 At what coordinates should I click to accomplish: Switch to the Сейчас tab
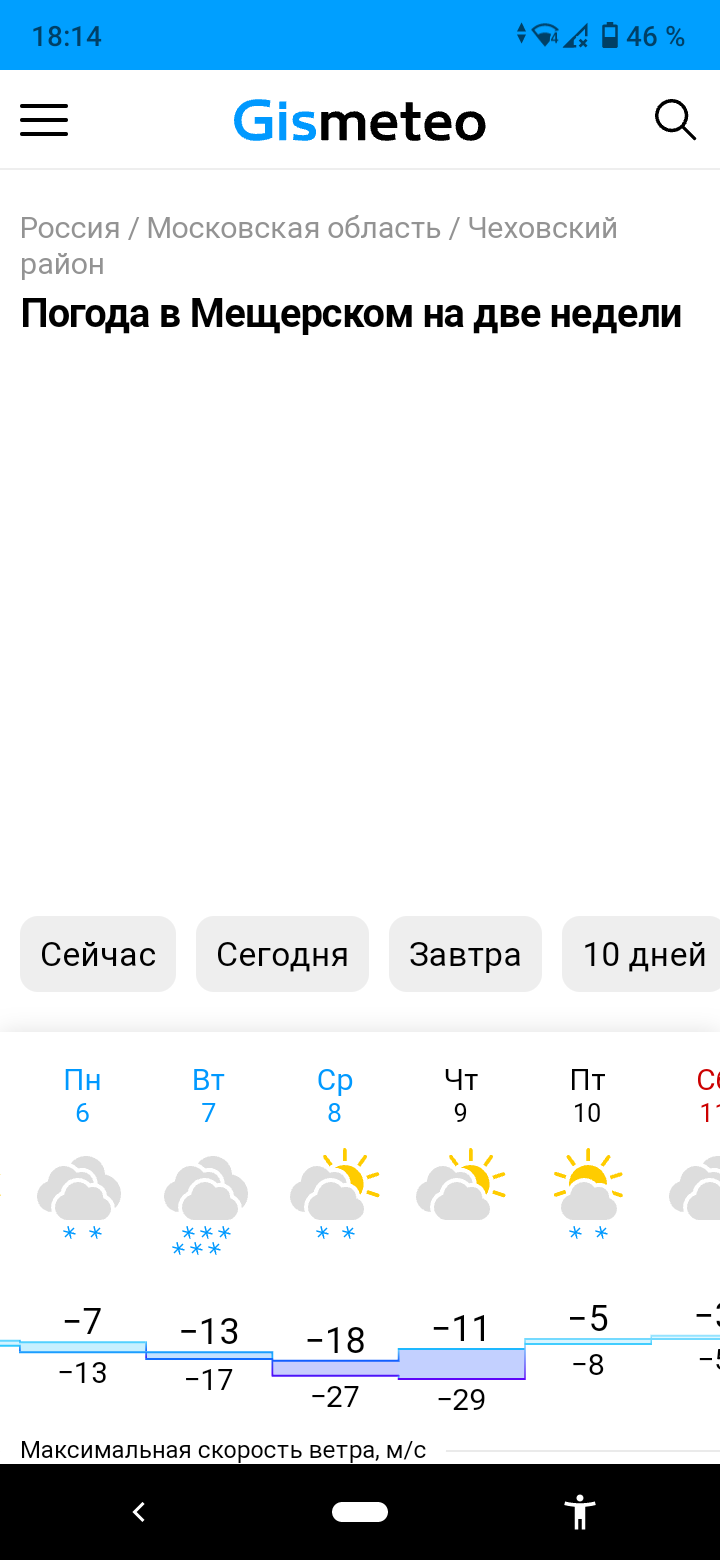pos(98,954)
